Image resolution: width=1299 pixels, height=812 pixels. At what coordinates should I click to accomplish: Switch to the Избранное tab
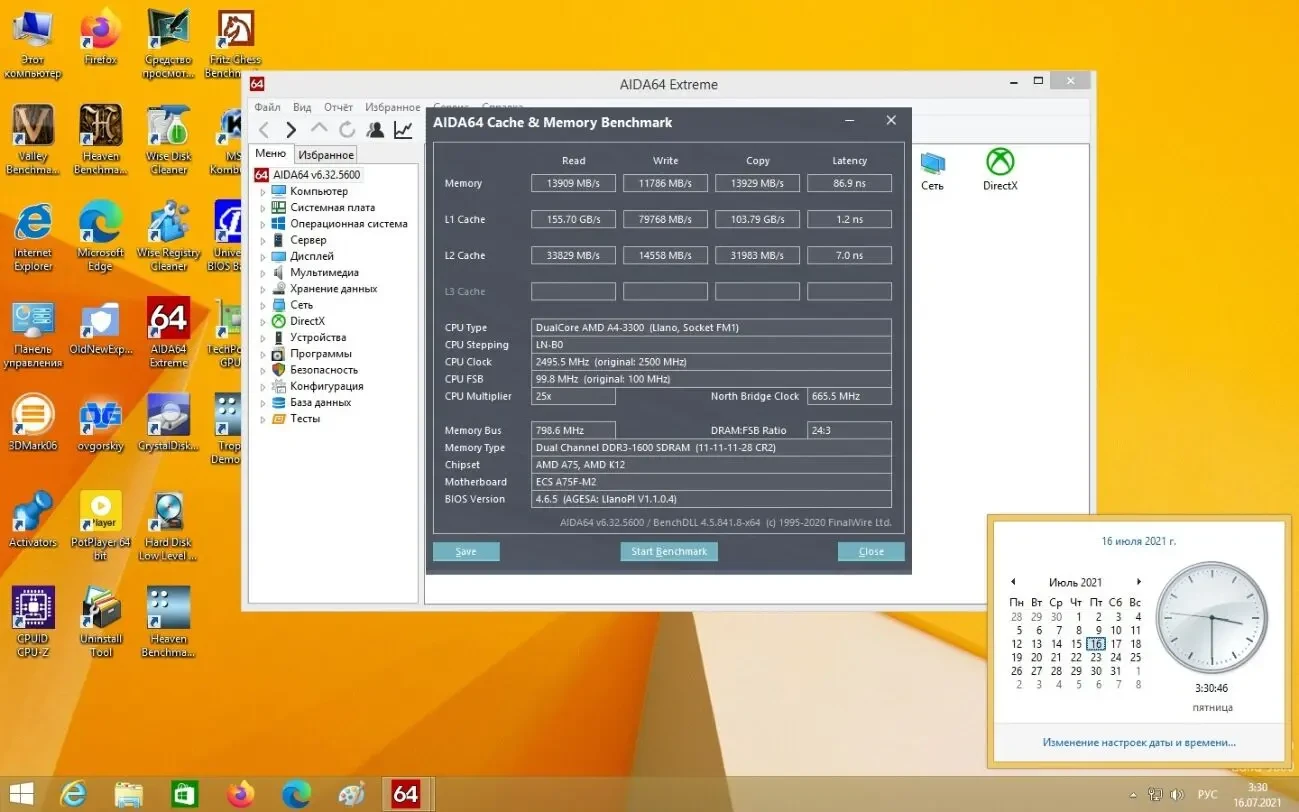[x=325, y=154]
